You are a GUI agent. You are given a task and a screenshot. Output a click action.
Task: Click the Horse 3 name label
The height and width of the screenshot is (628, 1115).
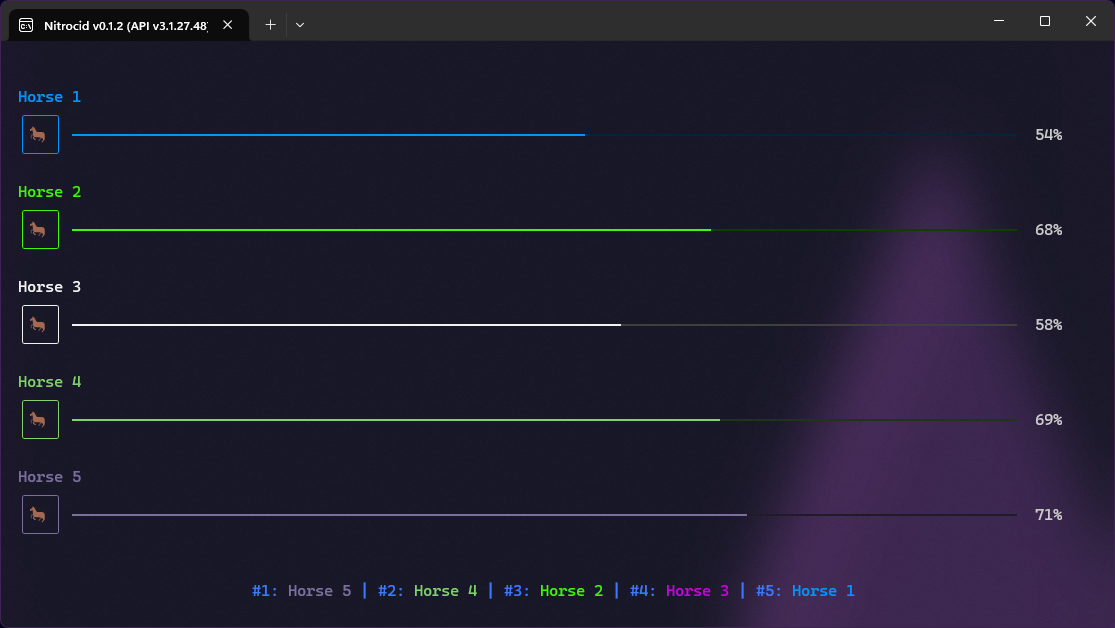(49, 287)
